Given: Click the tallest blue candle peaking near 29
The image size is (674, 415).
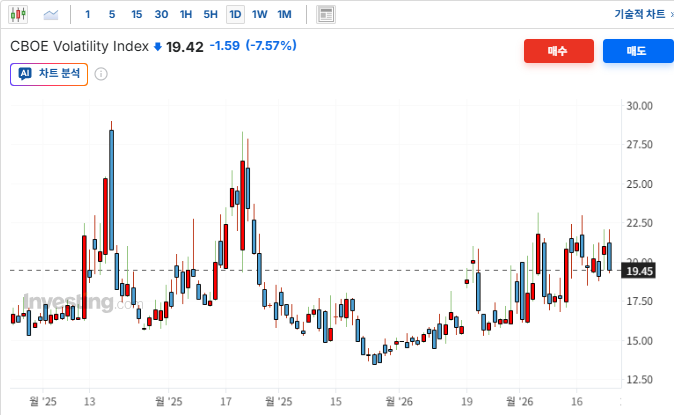Looking at the screenshot, I should click(x=111, y=189).
